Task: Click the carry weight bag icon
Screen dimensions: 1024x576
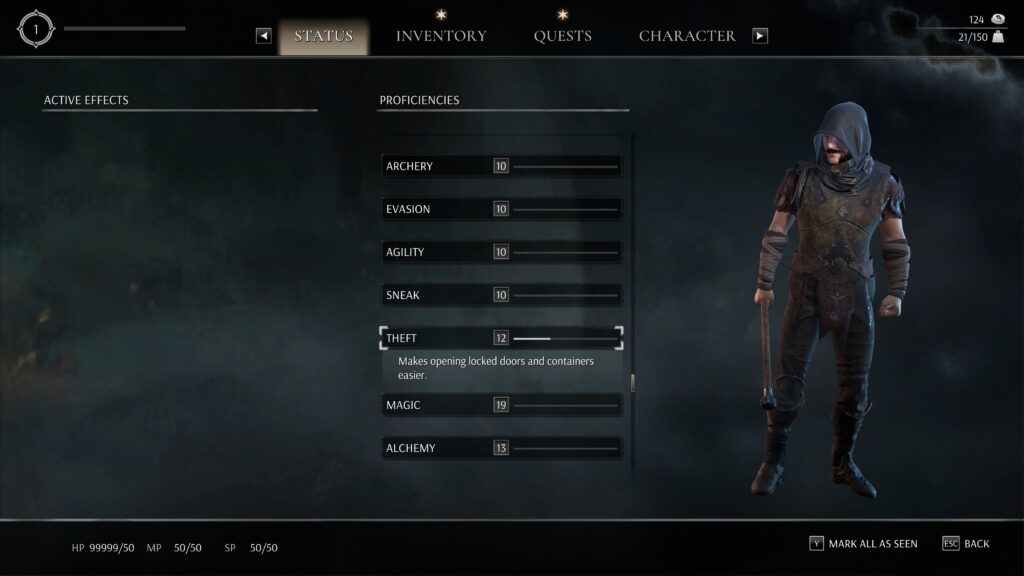Action: 998,37
